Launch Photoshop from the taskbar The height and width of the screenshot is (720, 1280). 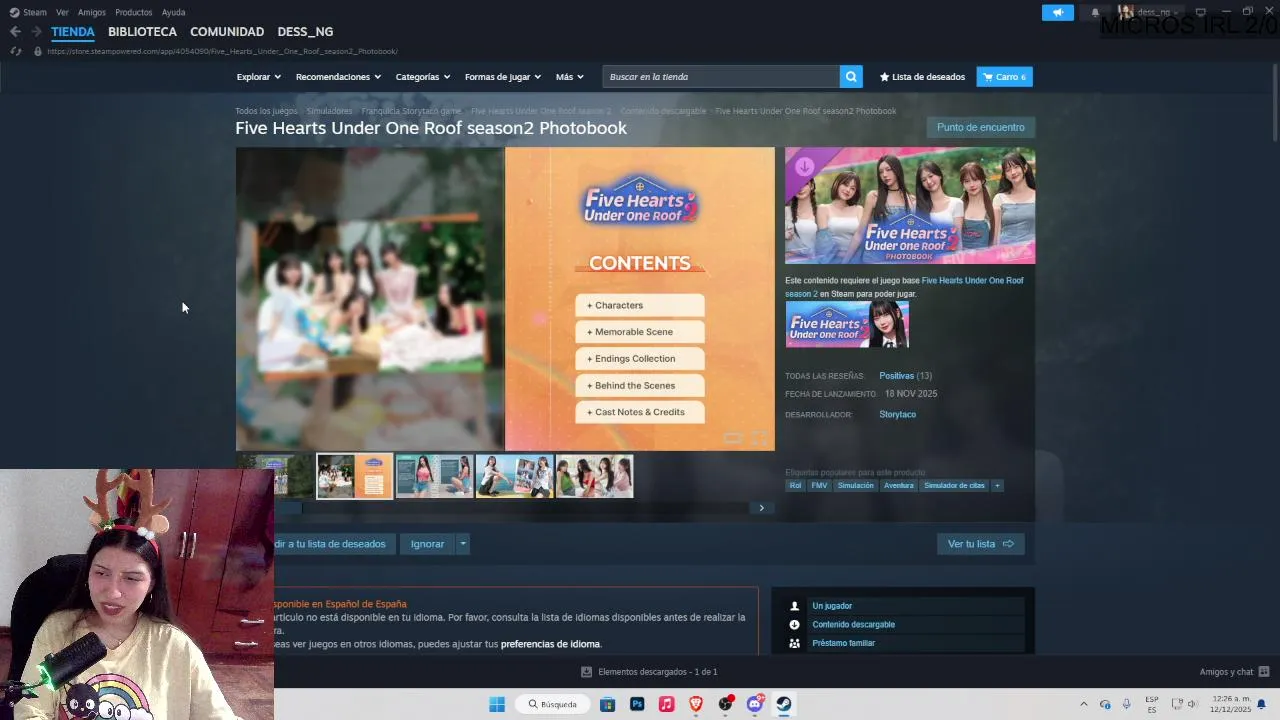[x=637, y=704]
